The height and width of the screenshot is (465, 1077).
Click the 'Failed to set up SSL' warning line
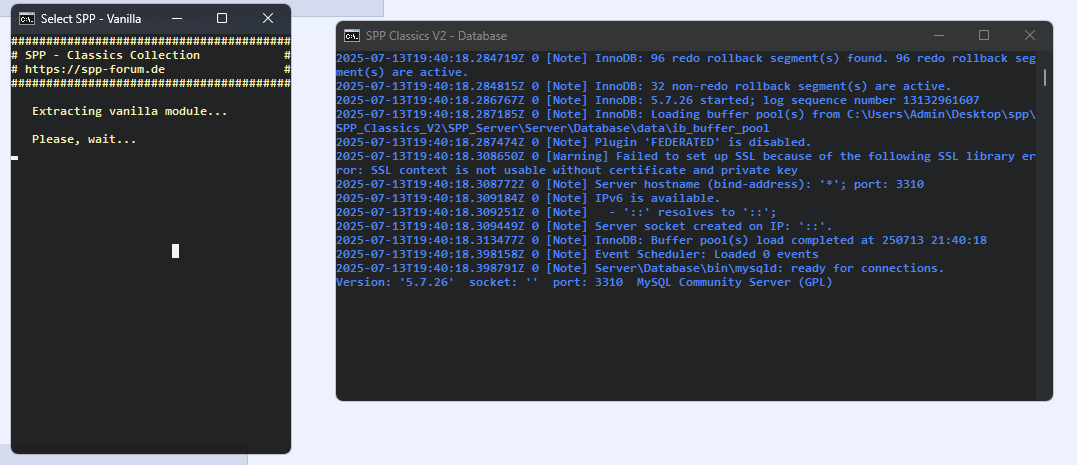(685, 163)
